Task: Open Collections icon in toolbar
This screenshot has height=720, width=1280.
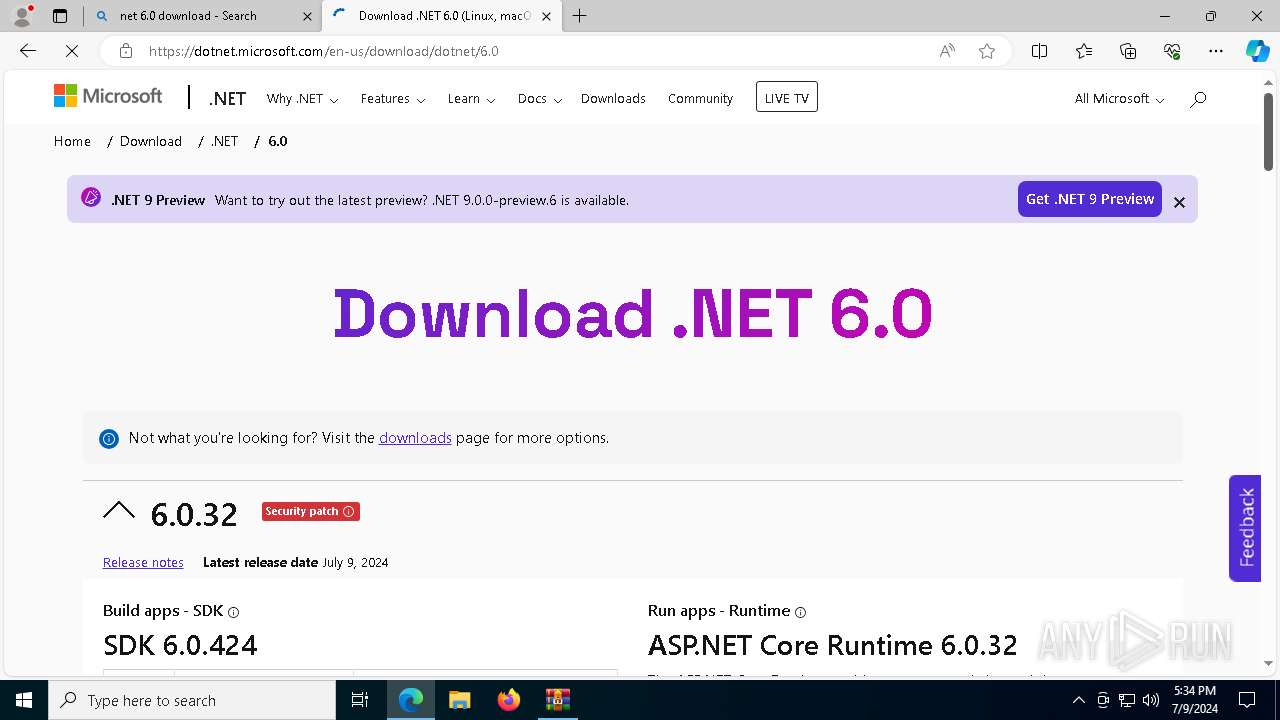Action: tap(1128, 51)
